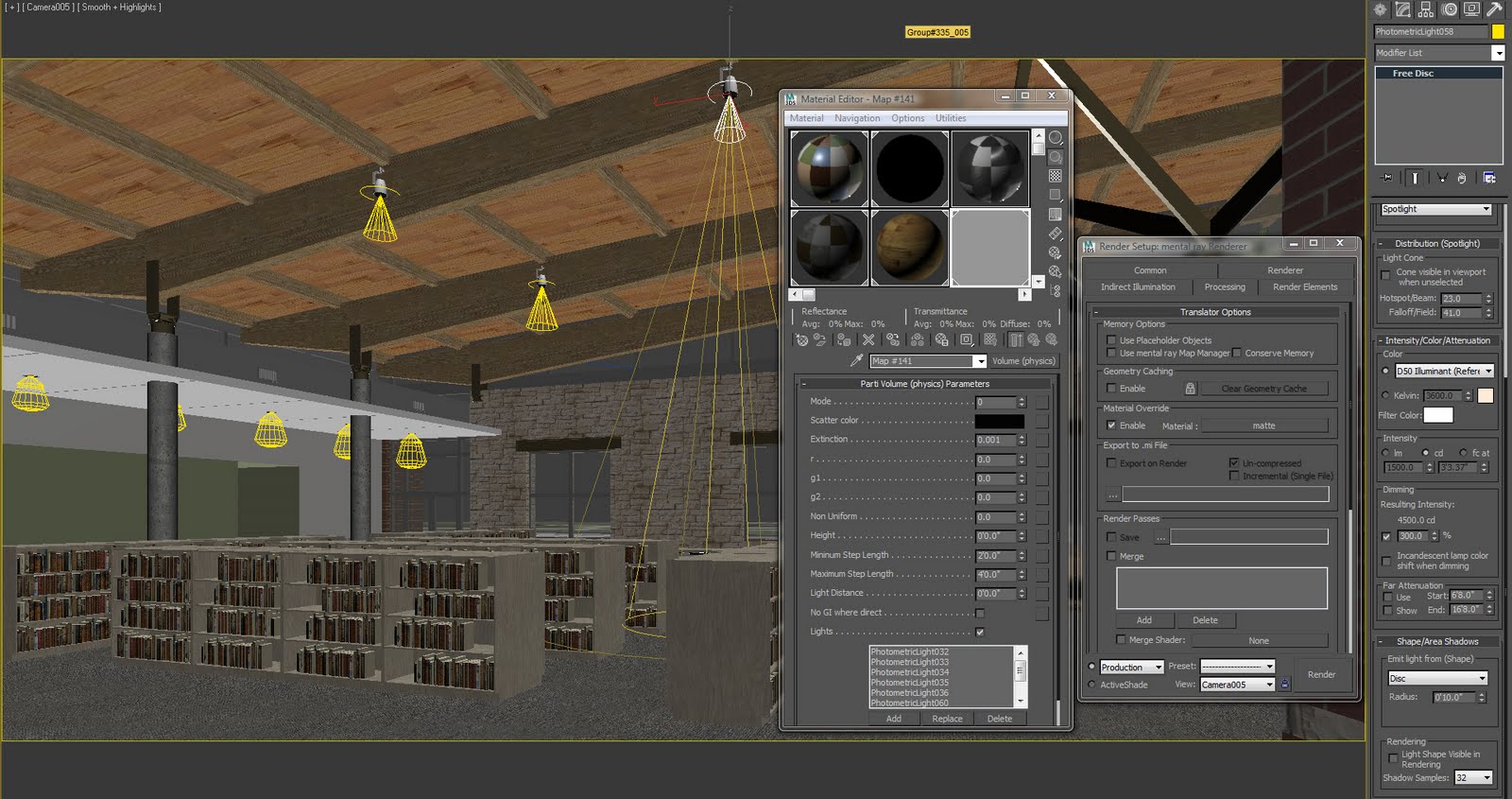This screenshot has width=1512, height=799.
Task: Click the Reset Map X icon
Action: 868,340
